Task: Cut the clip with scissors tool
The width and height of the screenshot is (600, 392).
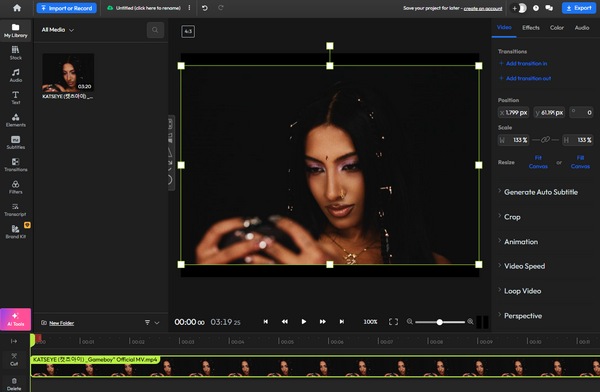Action: point(14,359)
